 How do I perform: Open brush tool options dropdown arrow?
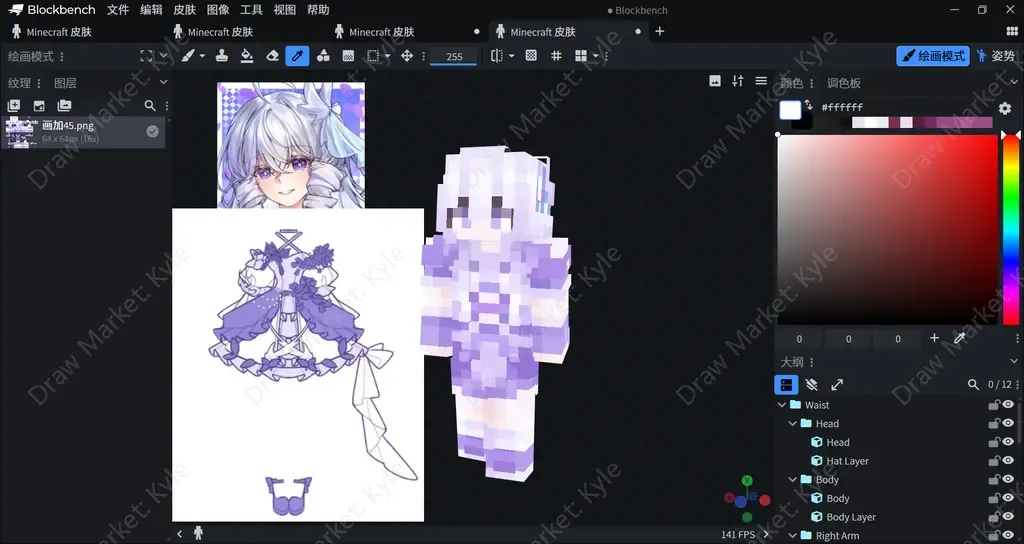pyautogui.click(x=202, y=56)
